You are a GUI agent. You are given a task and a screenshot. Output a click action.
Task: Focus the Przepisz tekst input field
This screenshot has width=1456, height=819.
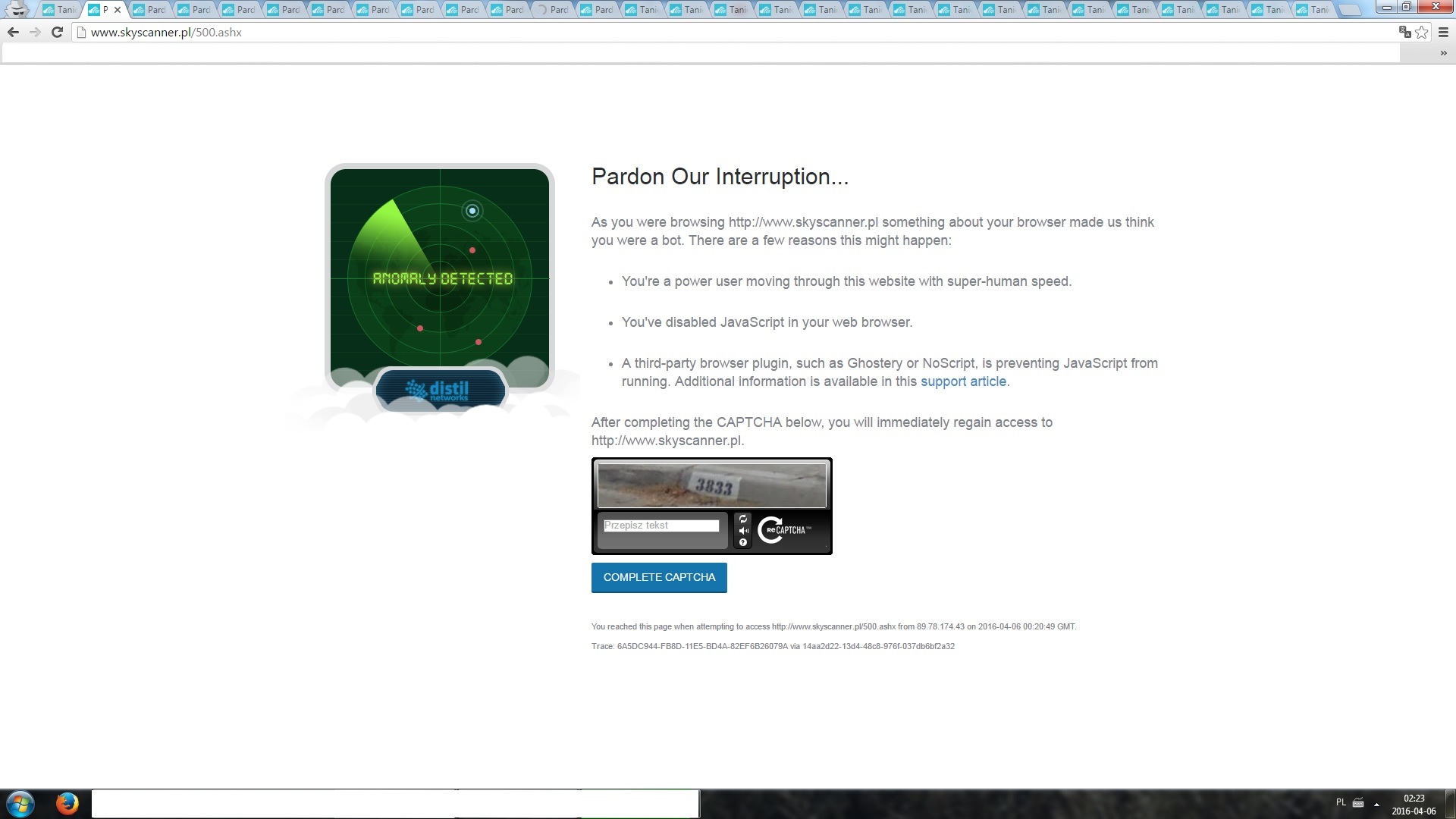661,526
